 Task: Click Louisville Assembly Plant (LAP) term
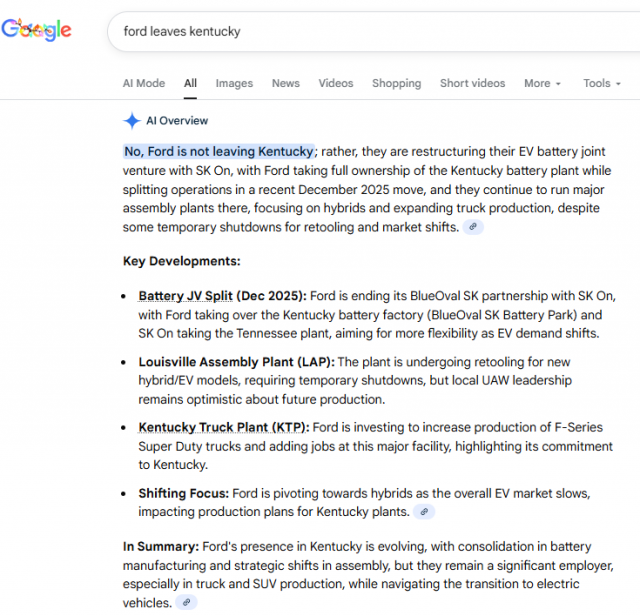tap(236, 362)
